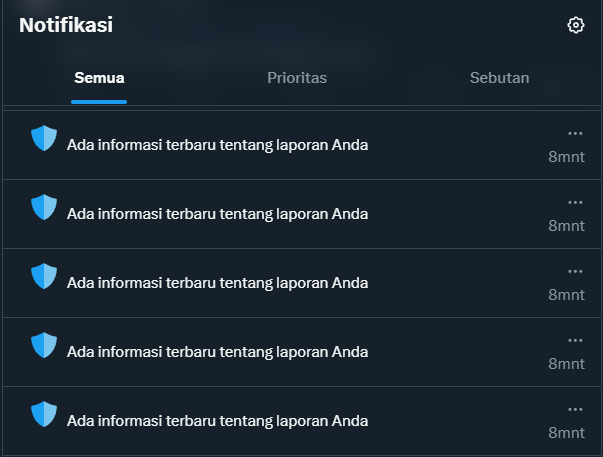View fourth report update notification text

coord(217,352)
